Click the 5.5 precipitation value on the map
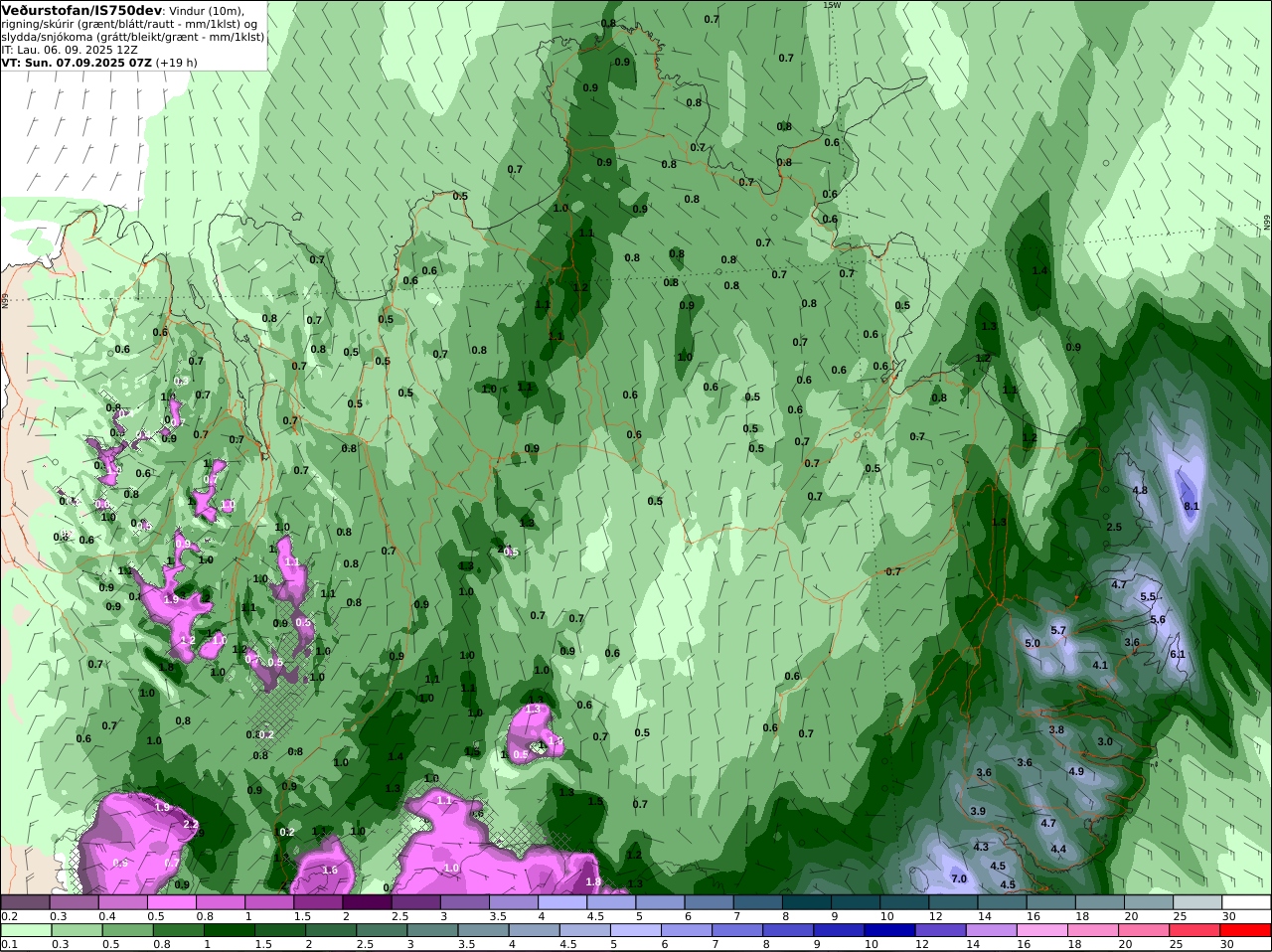Screen dimensions: 1272x952 coord(1148,596)
